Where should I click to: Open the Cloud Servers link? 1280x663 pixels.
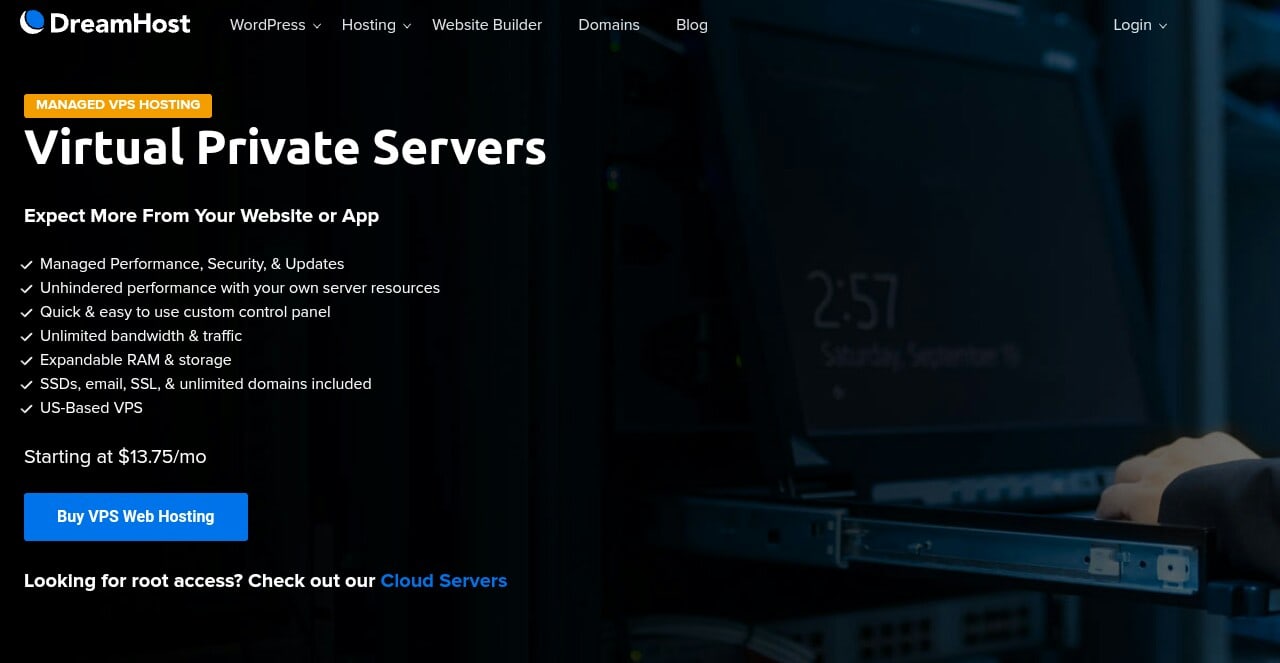[x=444, y=581]
